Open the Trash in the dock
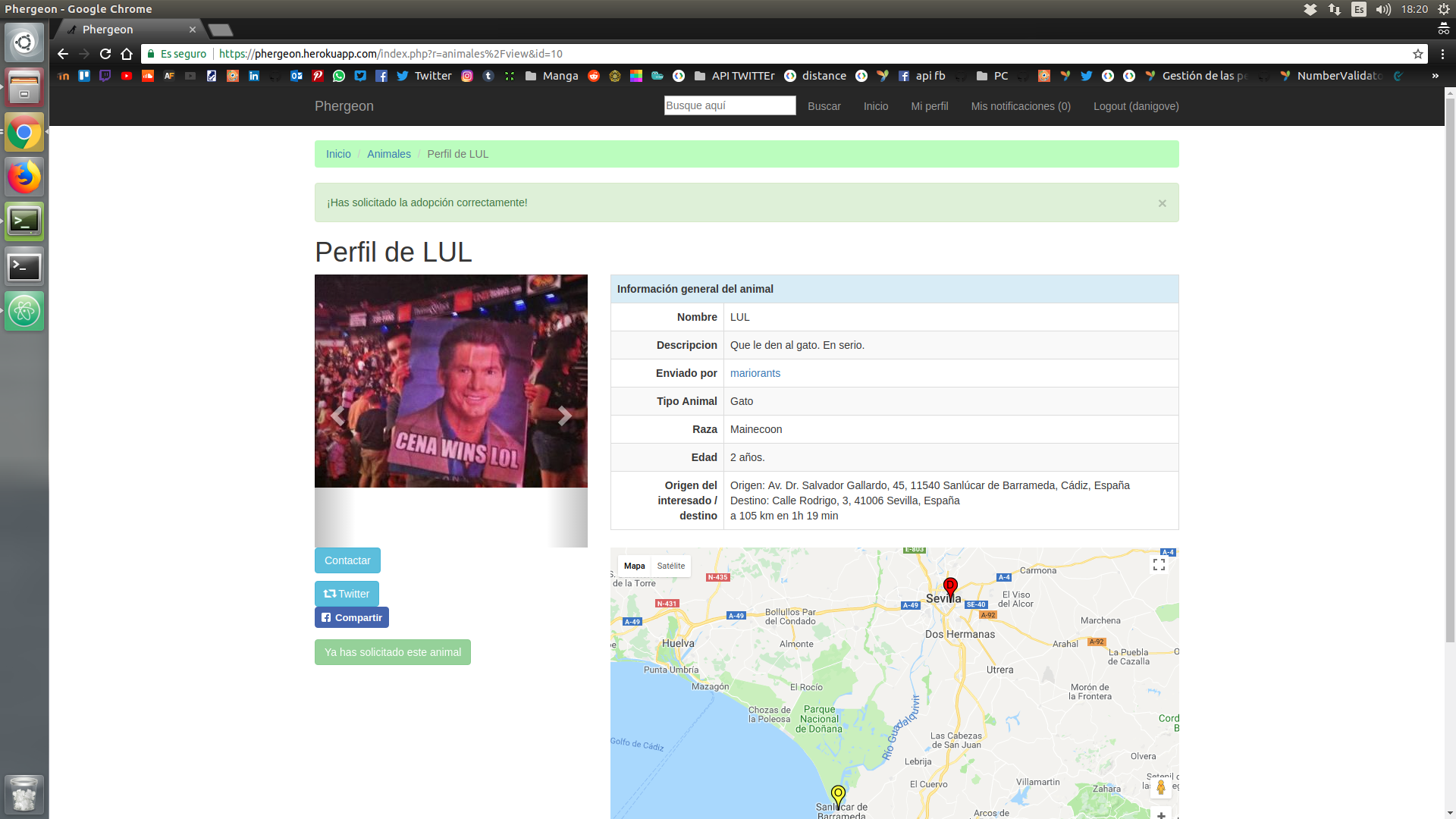 (x=24, y=794)
